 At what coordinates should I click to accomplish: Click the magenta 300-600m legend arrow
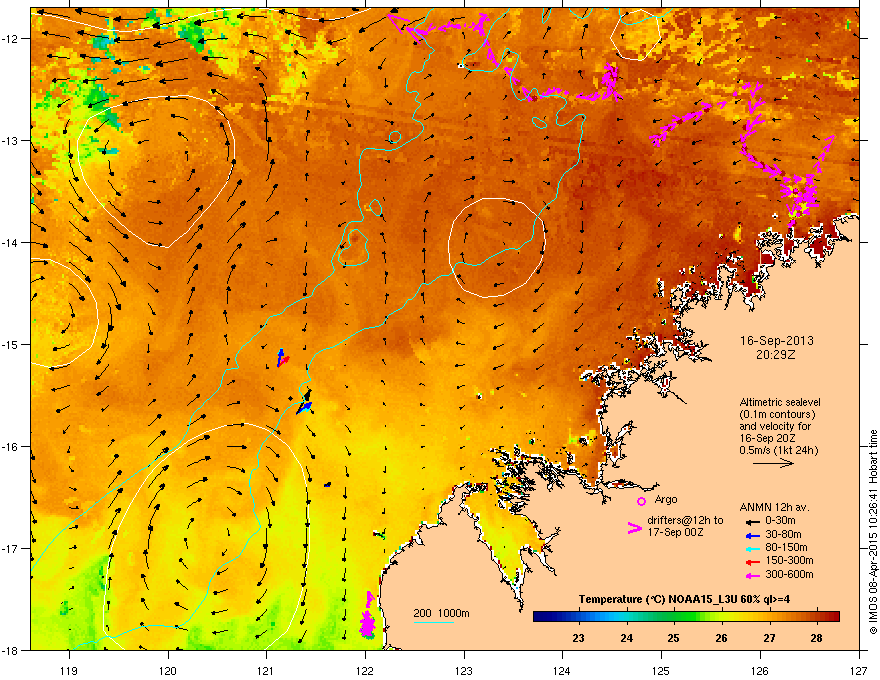752,576
